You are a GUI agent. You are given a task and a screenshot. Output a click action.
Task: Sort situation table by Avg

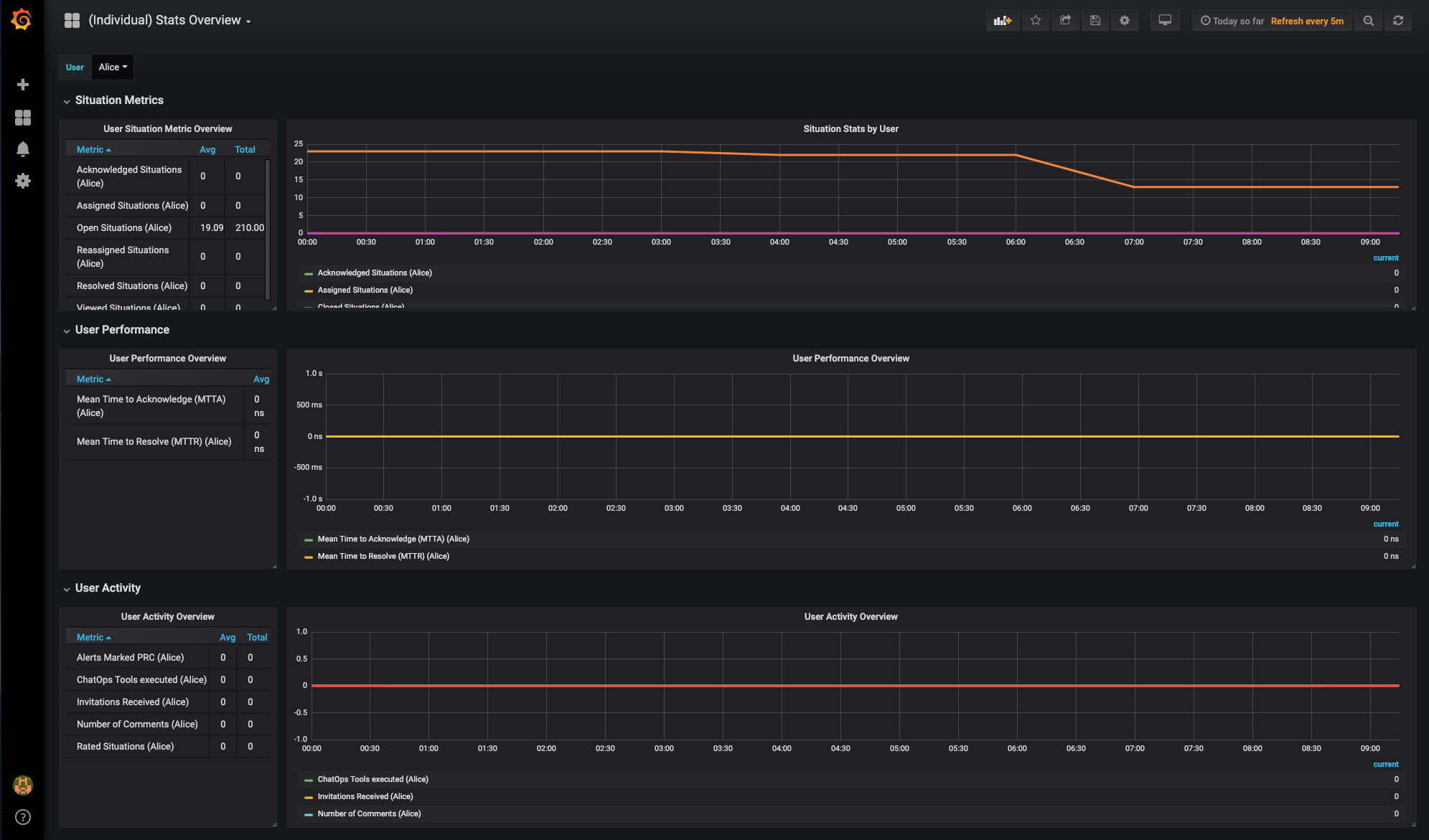pyautogui.click(x=207, y=149)
